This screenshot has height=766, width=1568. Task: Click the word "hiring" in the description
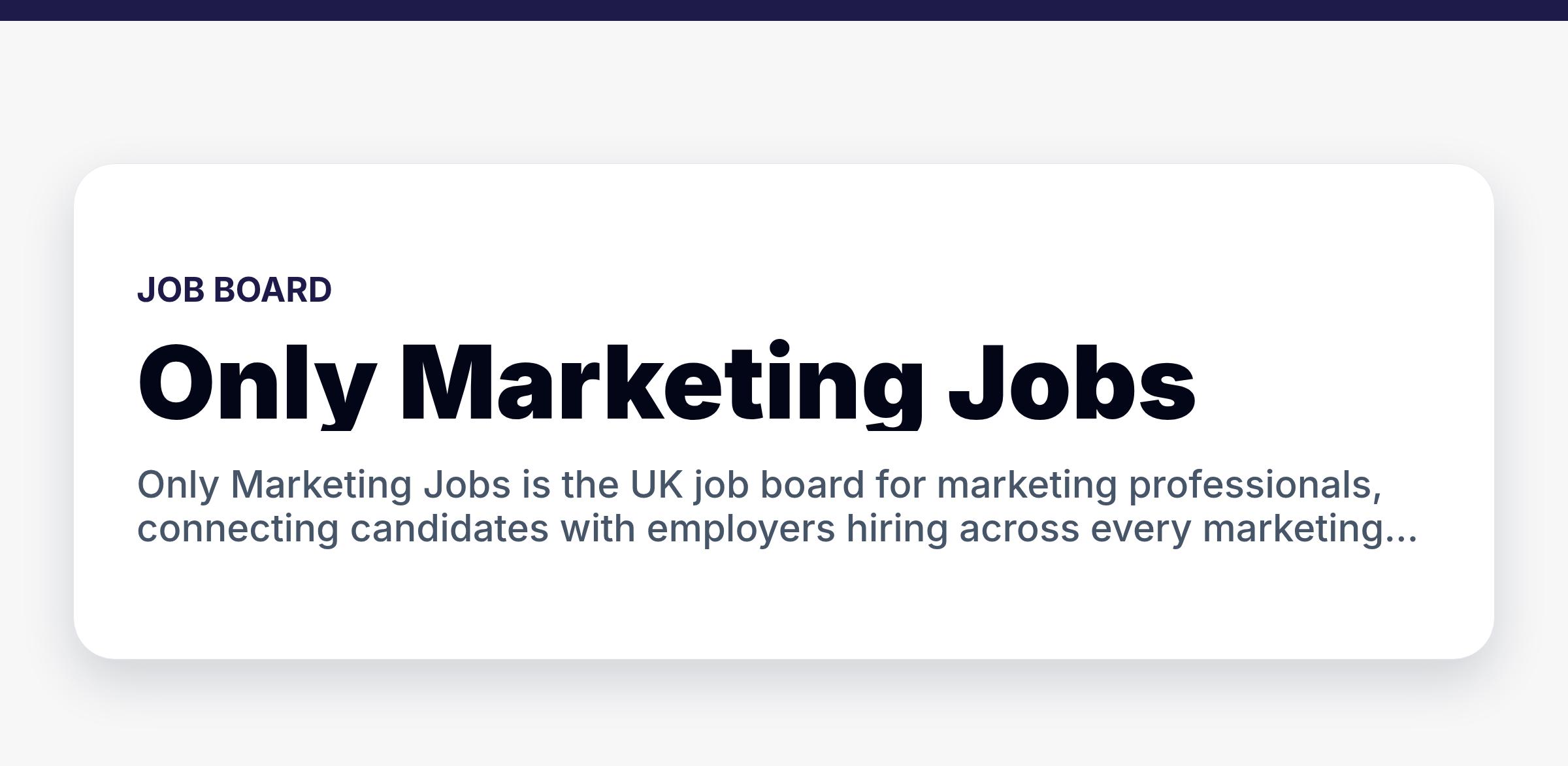[x=897, y=529]
